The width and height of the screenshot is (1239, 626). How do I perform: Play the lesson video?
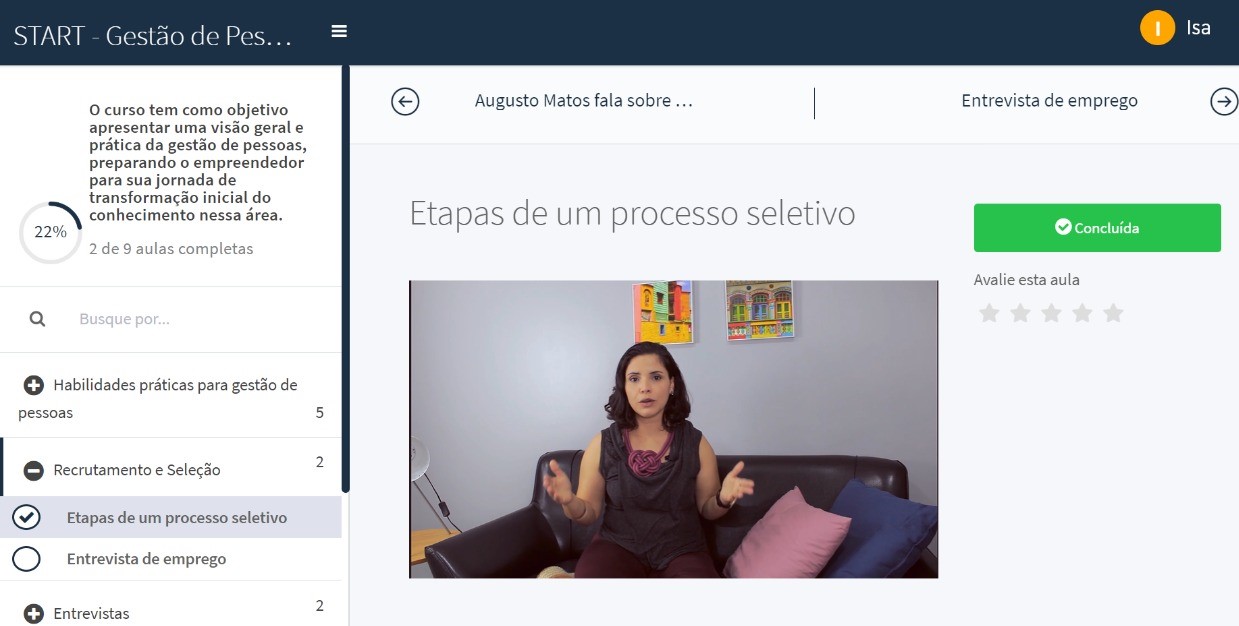coord(674,429)
